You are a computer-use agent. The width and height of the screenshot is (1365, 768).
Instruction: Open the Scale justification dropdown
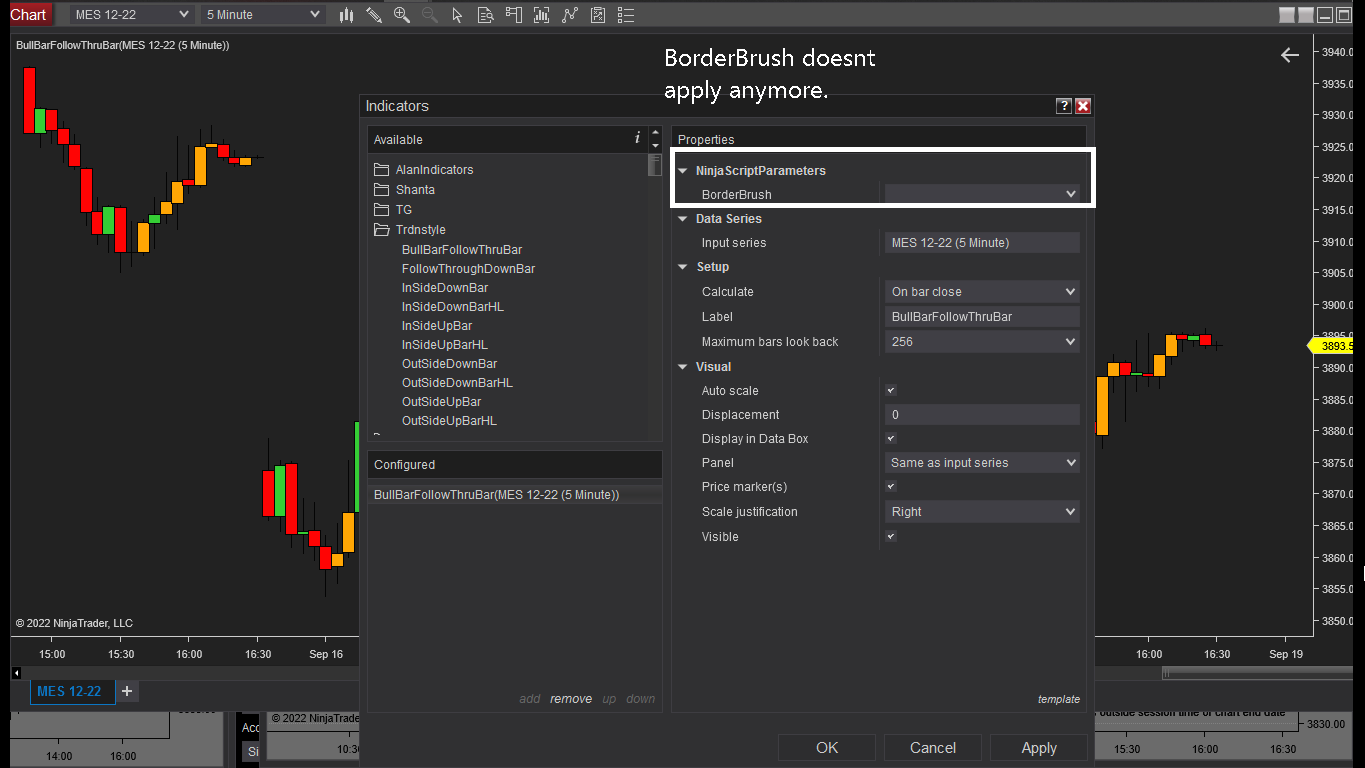point(982,512)
